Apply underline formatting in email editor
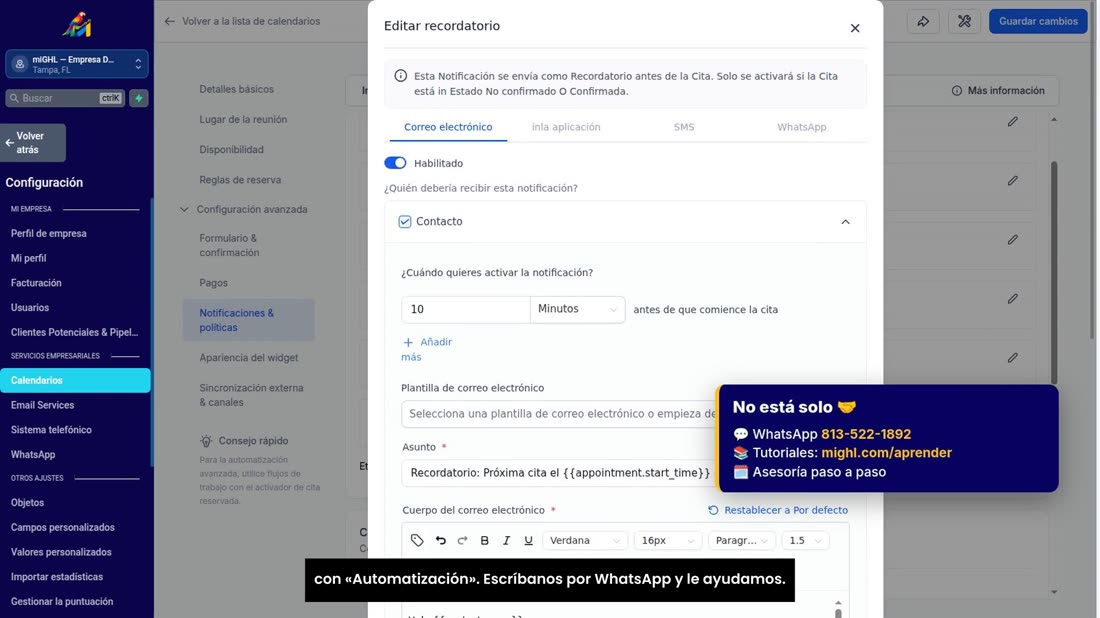The height and width of the screenshot is (618, 1100). 528,540
